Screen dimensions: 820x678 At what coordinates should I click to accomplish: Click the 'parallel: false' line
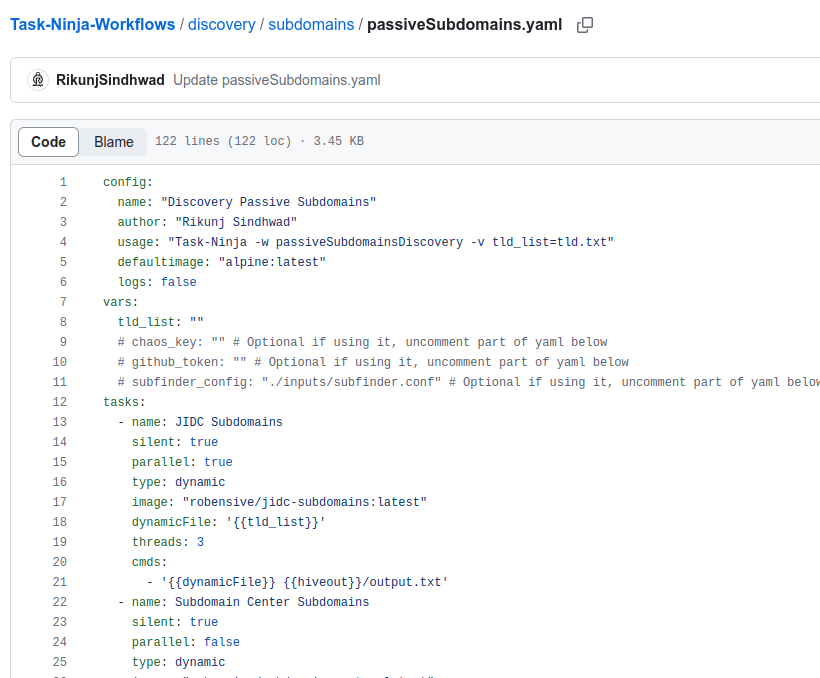[186, 642]
